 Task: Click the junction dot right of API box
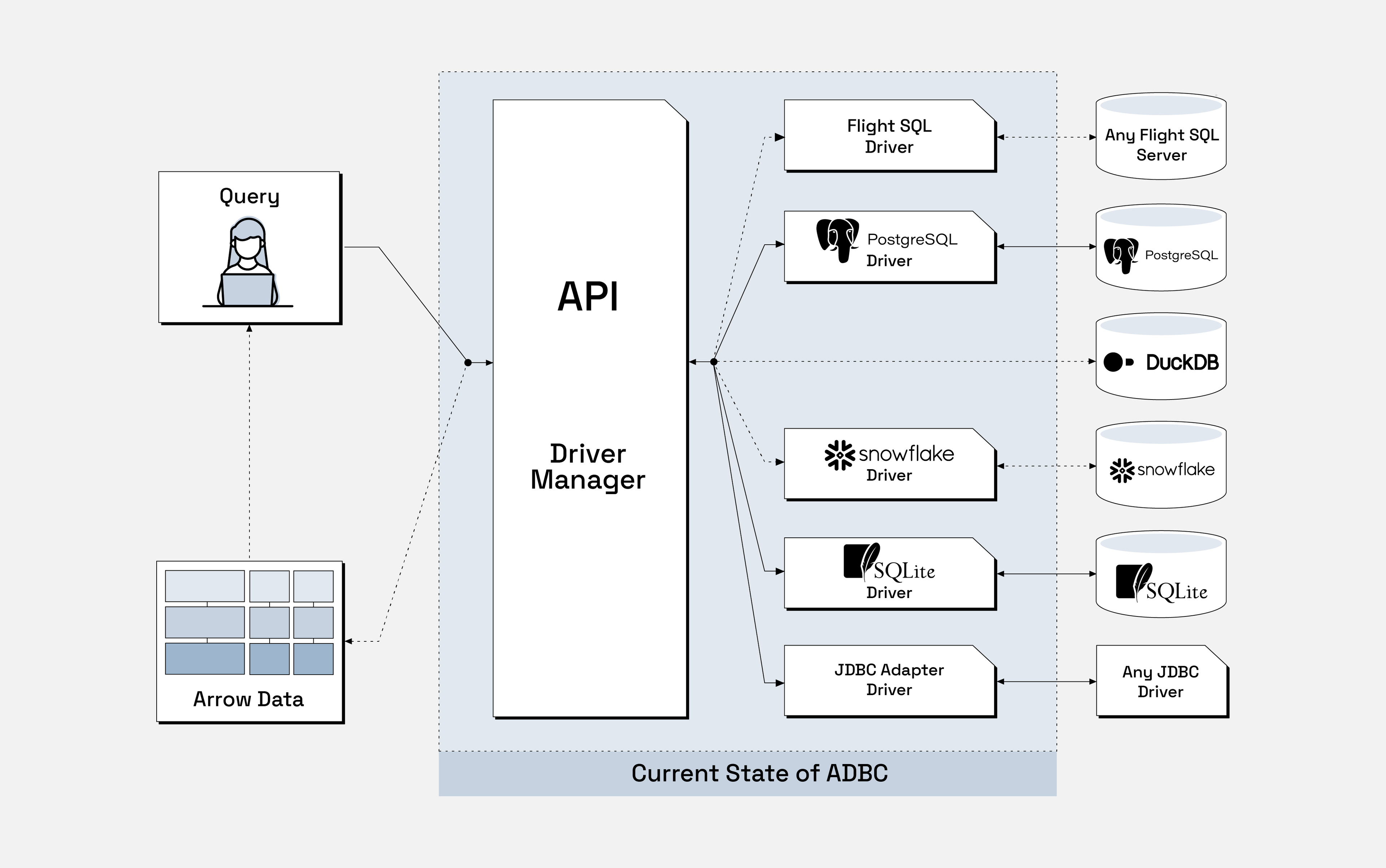[714, 362]
